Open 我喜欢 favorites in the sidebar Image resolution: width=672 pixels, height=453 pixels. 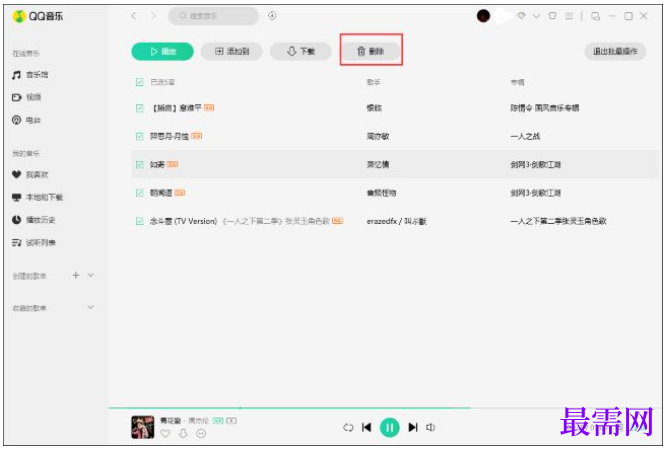pos(30,174)
